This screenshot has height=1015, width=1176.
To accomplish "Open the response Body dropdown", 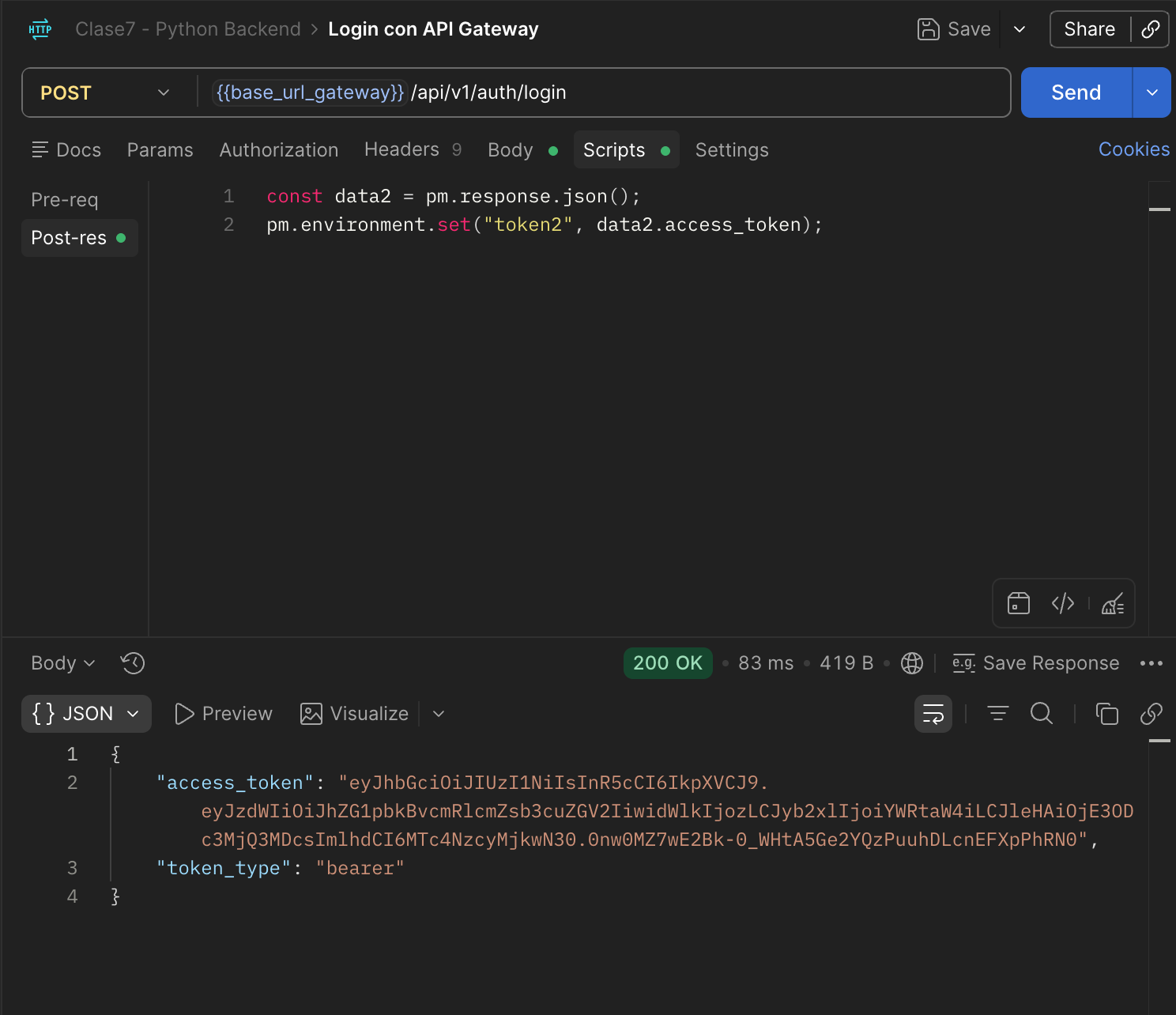I will pos(63,663).
